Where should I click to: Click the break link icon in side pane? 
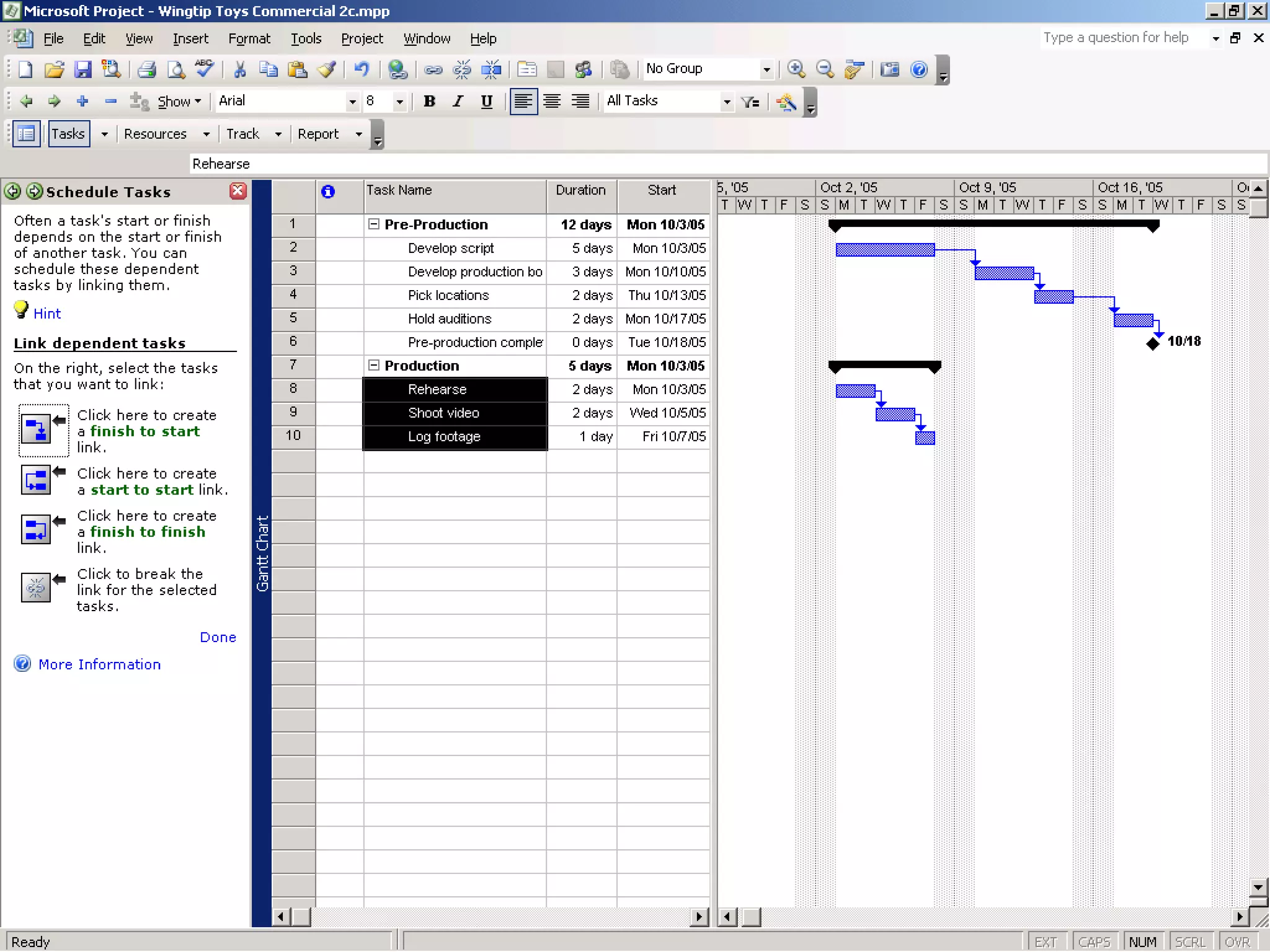click(36, 587)
